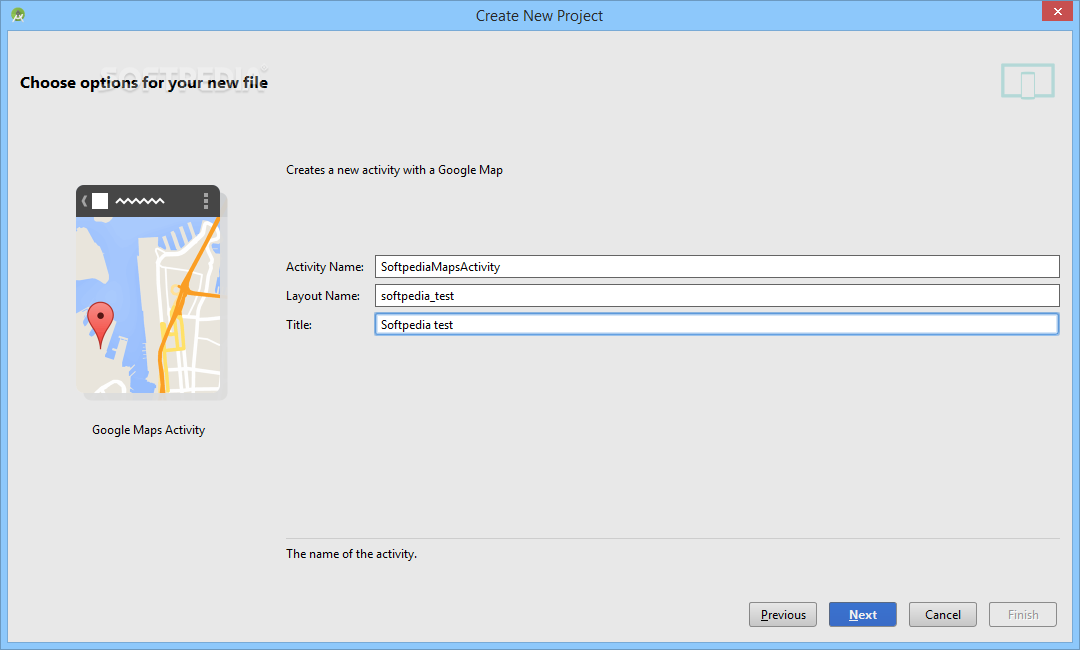Proceed with the Next button
Viewport: 1080px width, 650px height.
[863, 615]
